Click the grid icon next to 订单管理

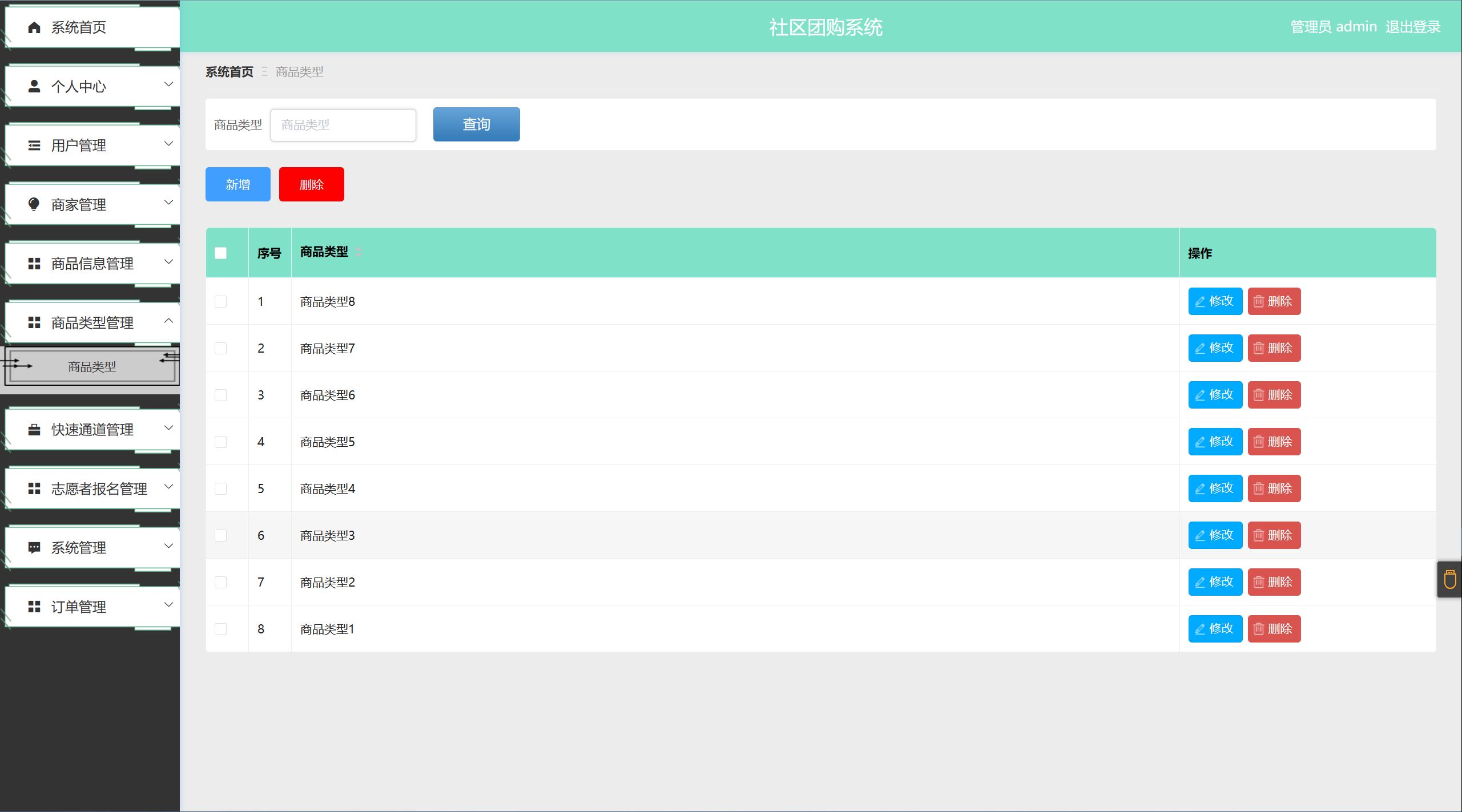click(x=34, y=607)
